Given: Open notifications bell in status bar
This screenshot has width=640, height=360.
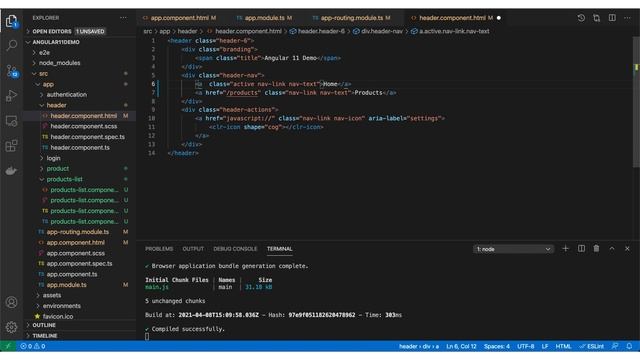Looking at the screenshot, I should coord(629,346).
